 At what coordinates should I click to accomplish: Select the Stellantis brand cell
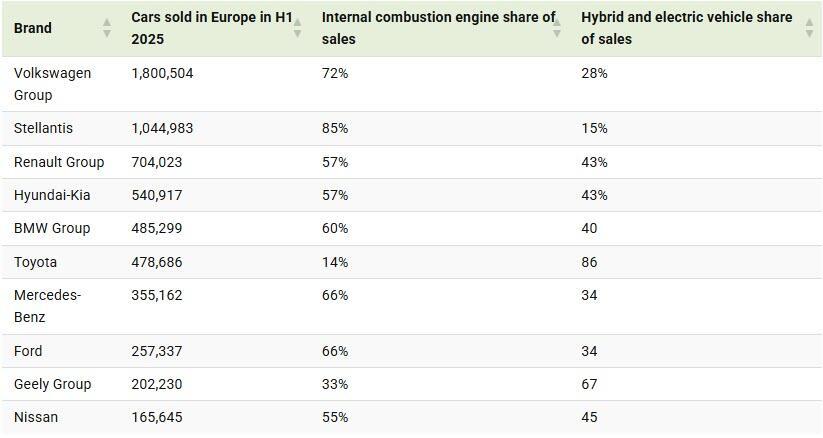43,128
